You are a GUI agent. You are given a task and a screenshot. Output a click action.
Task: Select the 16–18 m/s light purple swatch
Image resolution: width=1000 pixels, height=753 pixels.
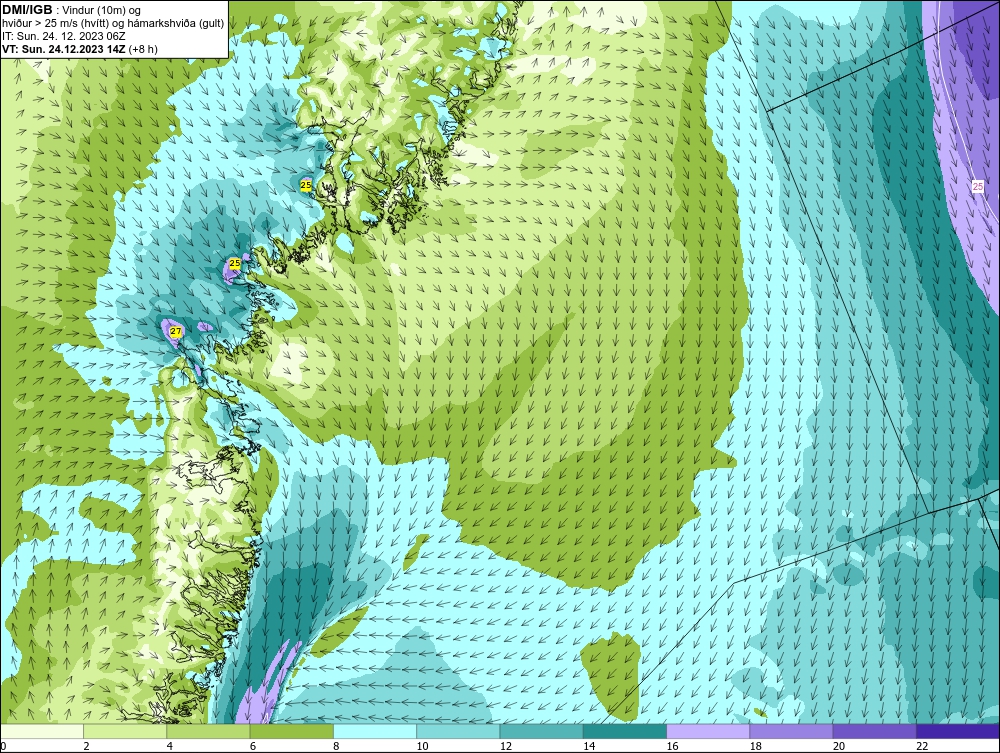coord(708,731)
